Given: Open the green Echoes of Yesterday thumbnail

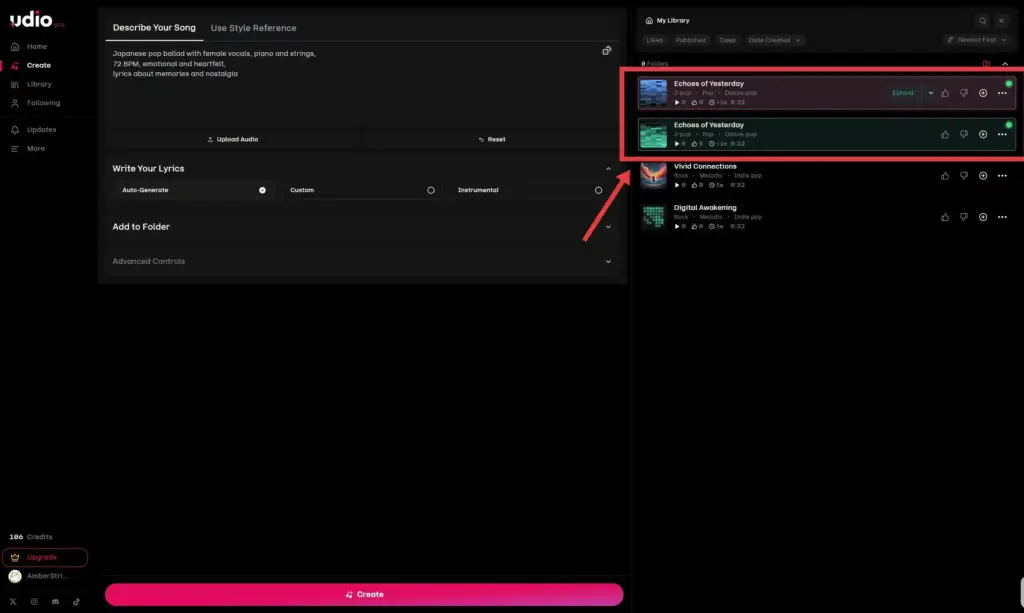Looking at the screenshot, I should click(653, 134).
